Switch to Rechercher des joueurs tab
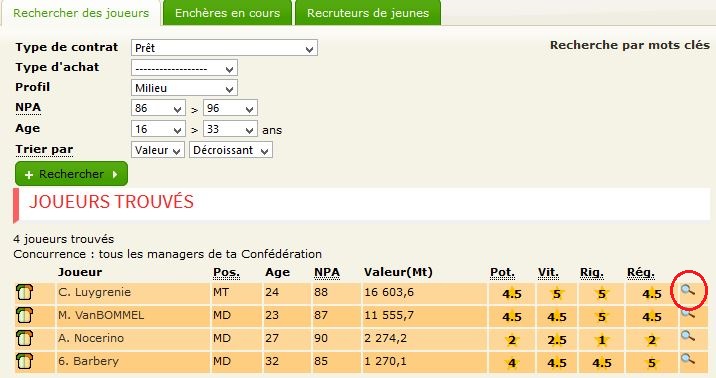Viewport: 716px width, 378px height. tap(81, 13)
